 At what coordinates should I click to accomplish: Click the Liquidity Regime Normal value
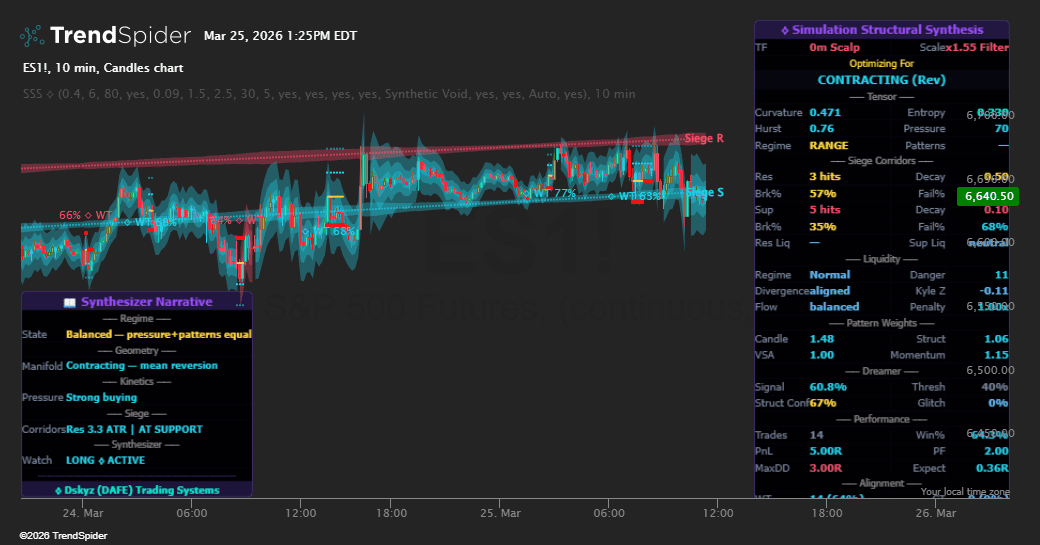click(830, 275)
